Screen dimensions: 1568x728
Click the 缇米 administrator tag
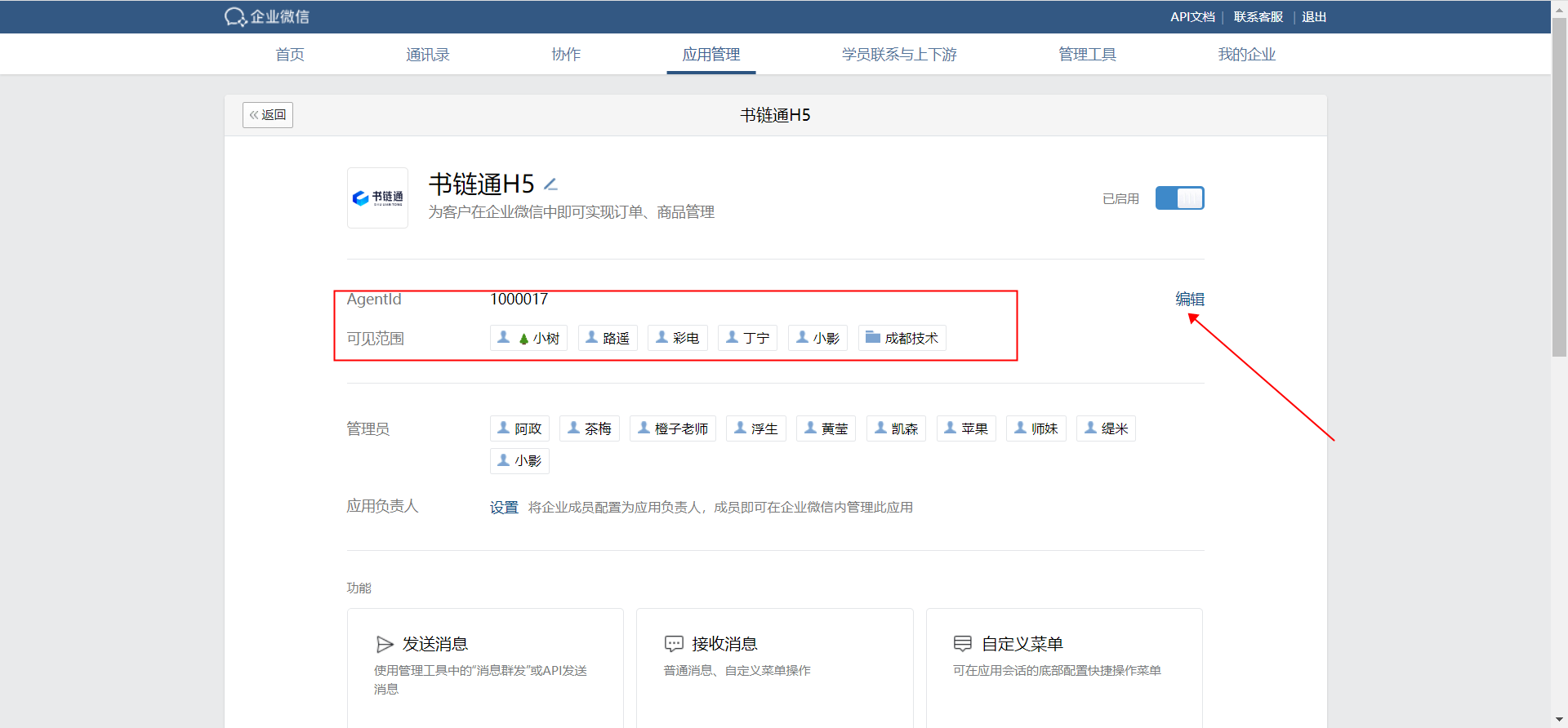click(1106, 428)
